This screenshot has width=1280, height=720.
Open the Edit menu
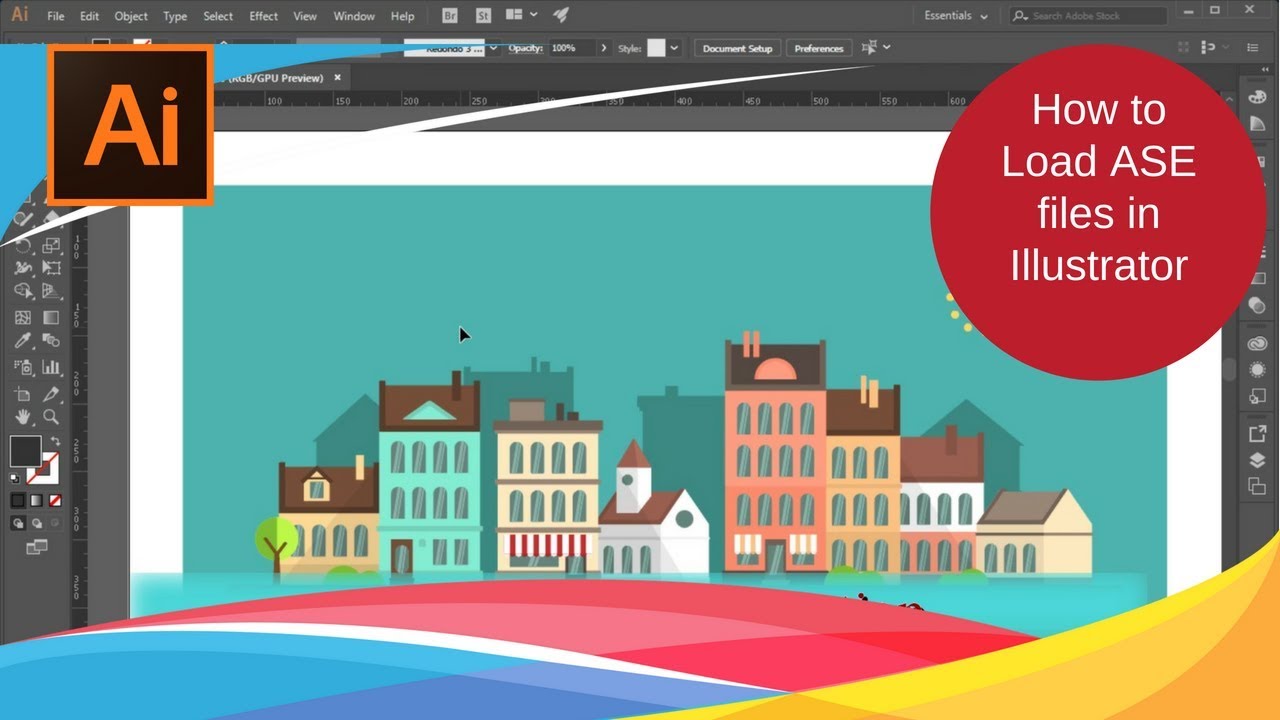(89, 16)
